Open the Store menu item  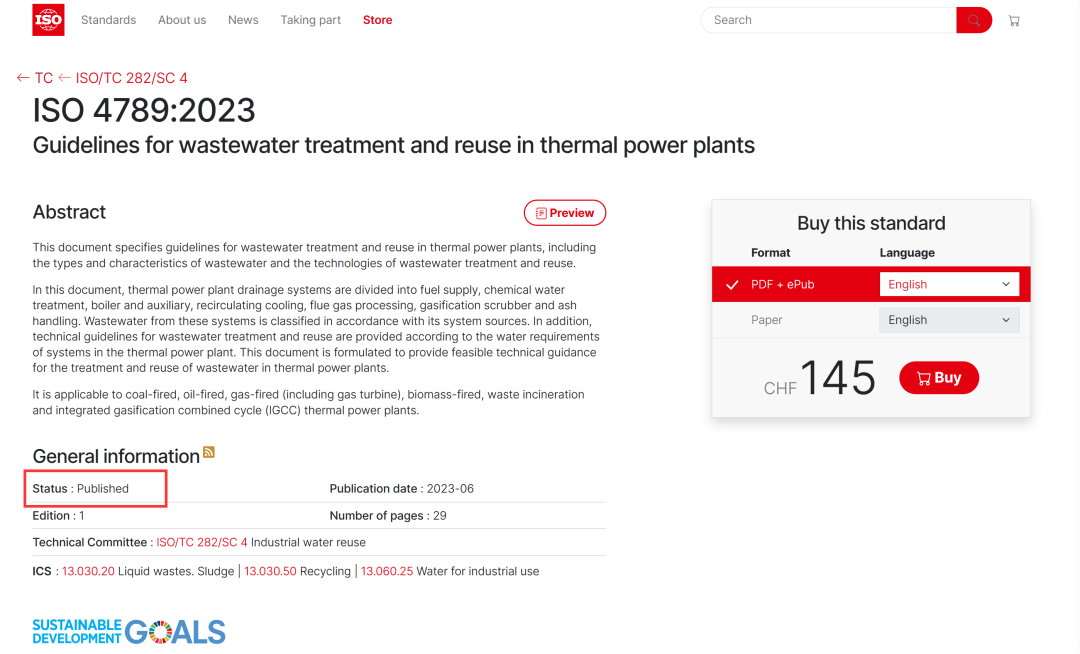[x=377, y=20]
